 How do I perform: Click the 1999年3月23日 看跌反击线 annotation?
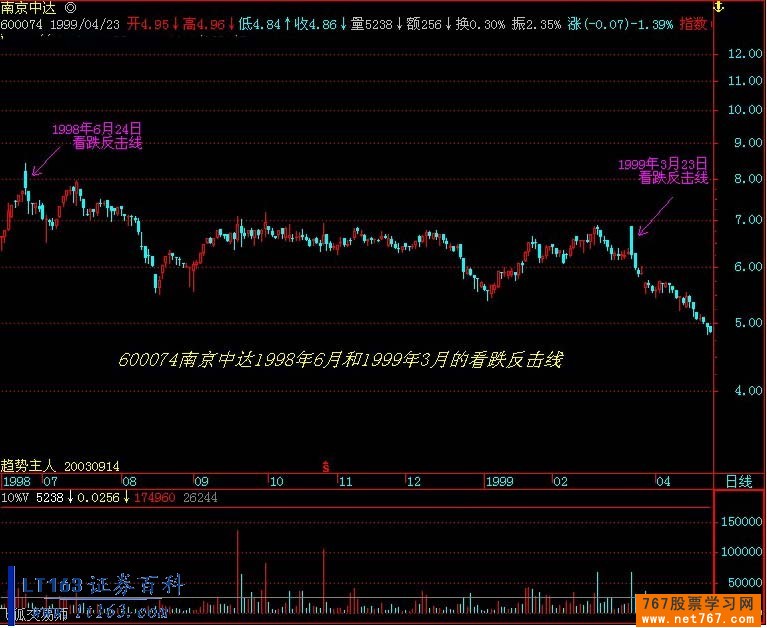(x=662, y=170)
